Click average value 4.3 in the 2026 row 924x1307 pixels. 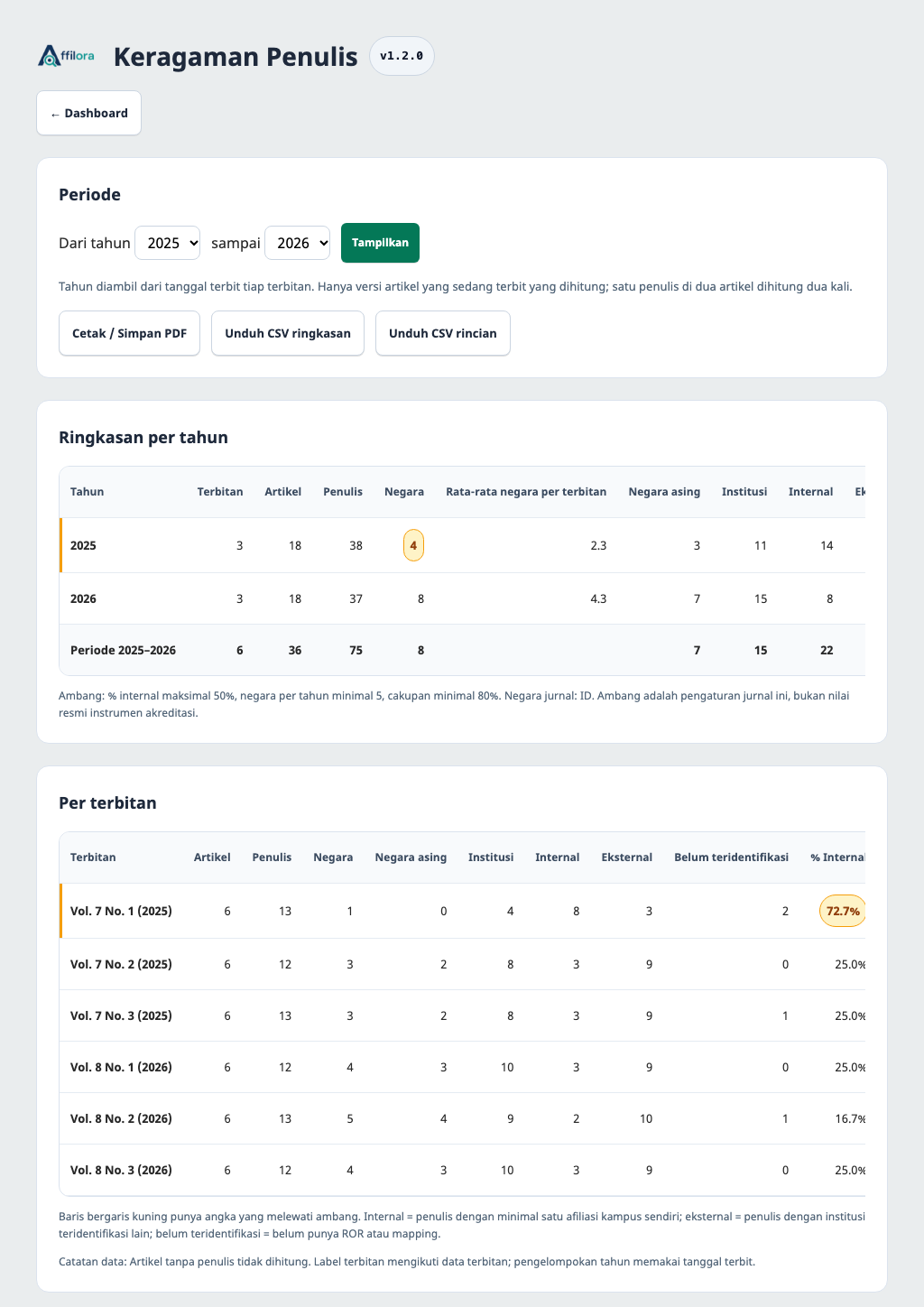pos(598,598)
